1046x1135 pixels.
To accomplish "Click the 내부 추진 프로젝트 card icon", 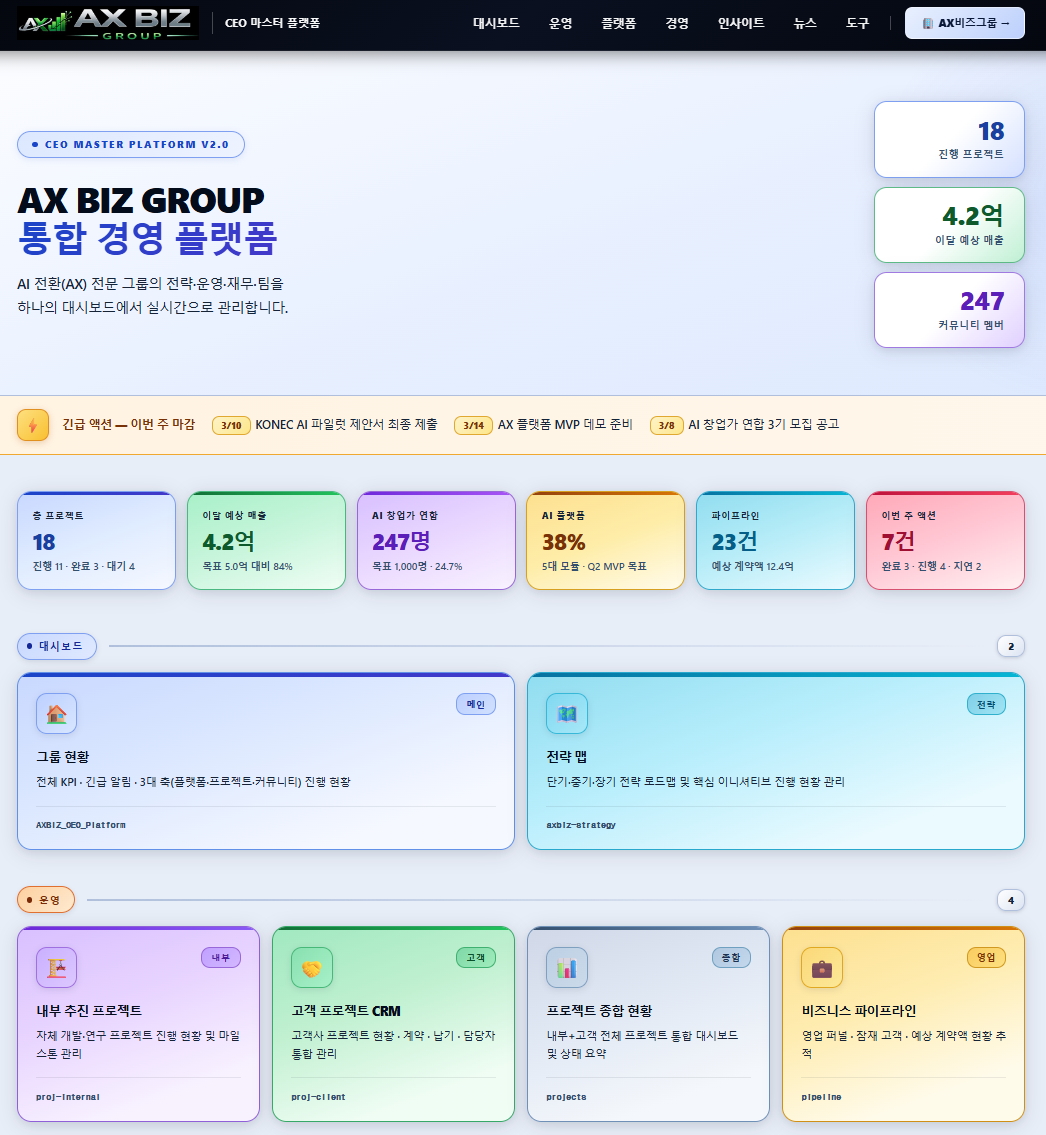I will tap(56, 967).
